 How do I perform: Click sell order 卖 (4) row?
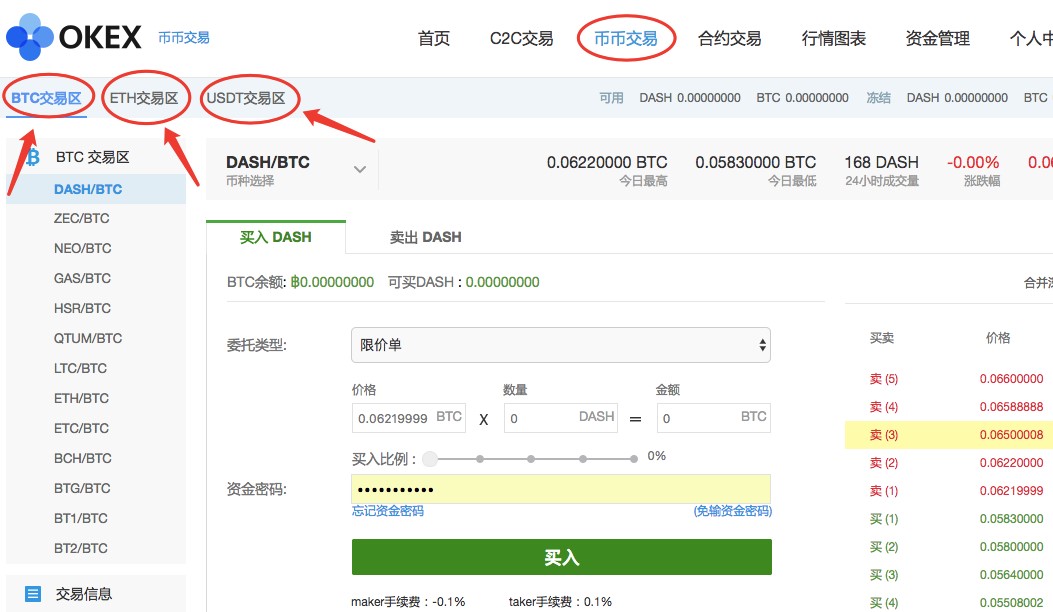click(948, 407)
